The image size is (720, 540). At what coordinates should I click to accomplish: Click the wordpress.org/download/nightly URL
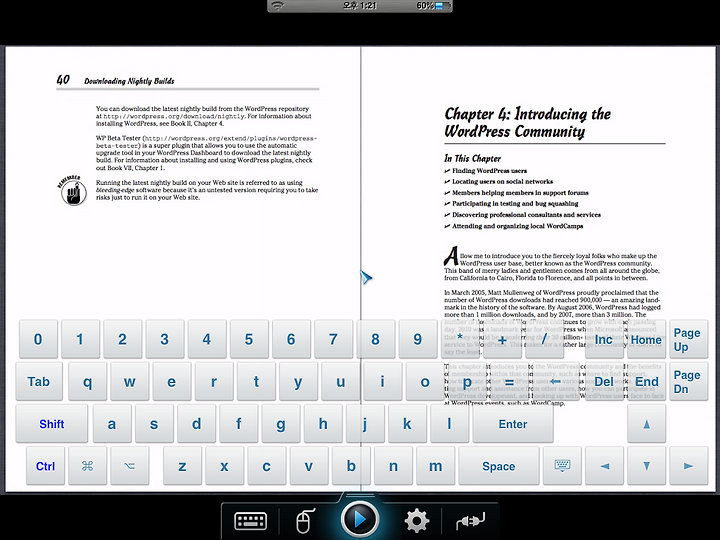174,117
